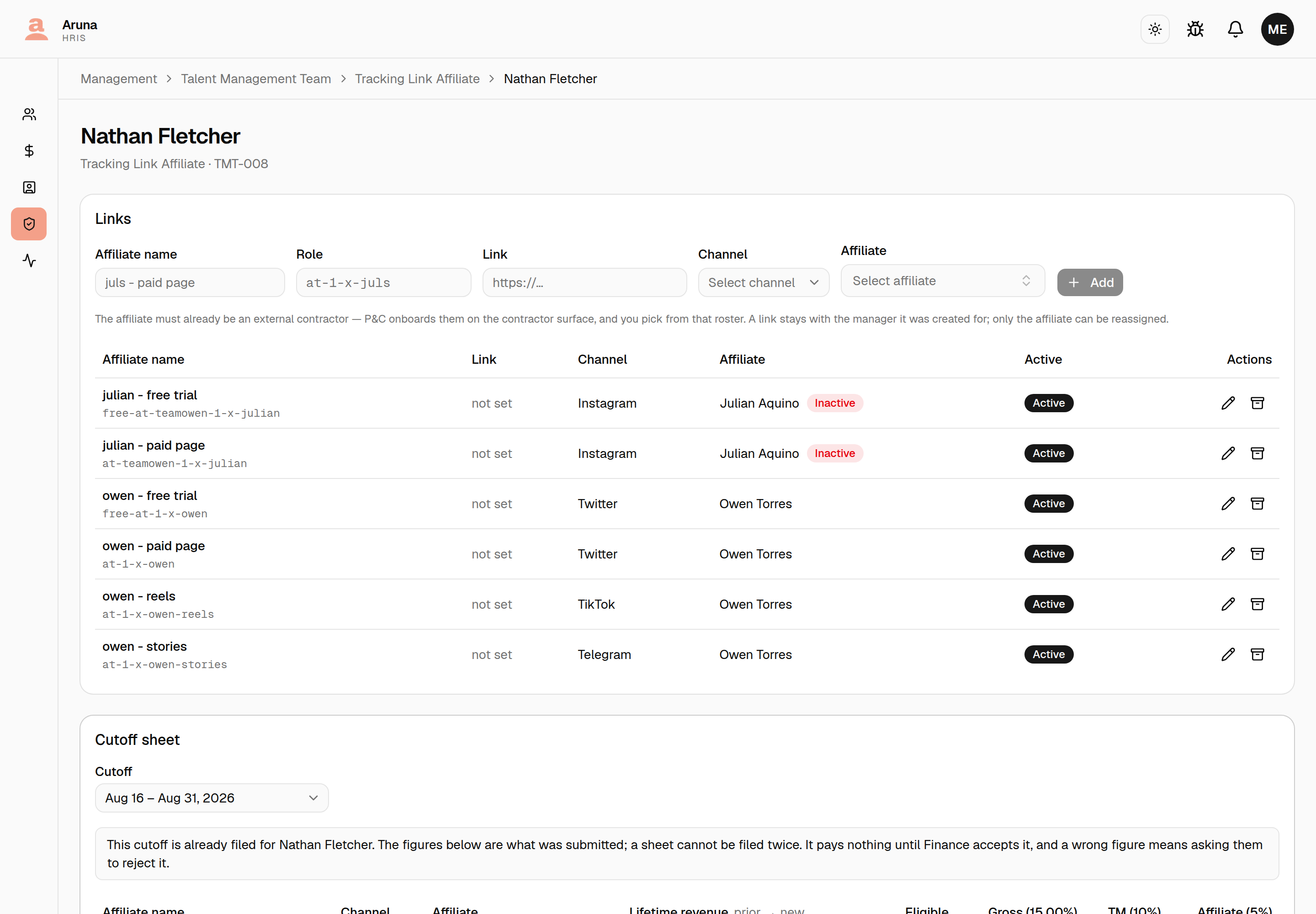Archive the owen - paid page link
The width and height of the screenshot is (1316, 914).
pyautogui.click(x=1257, y=554)
